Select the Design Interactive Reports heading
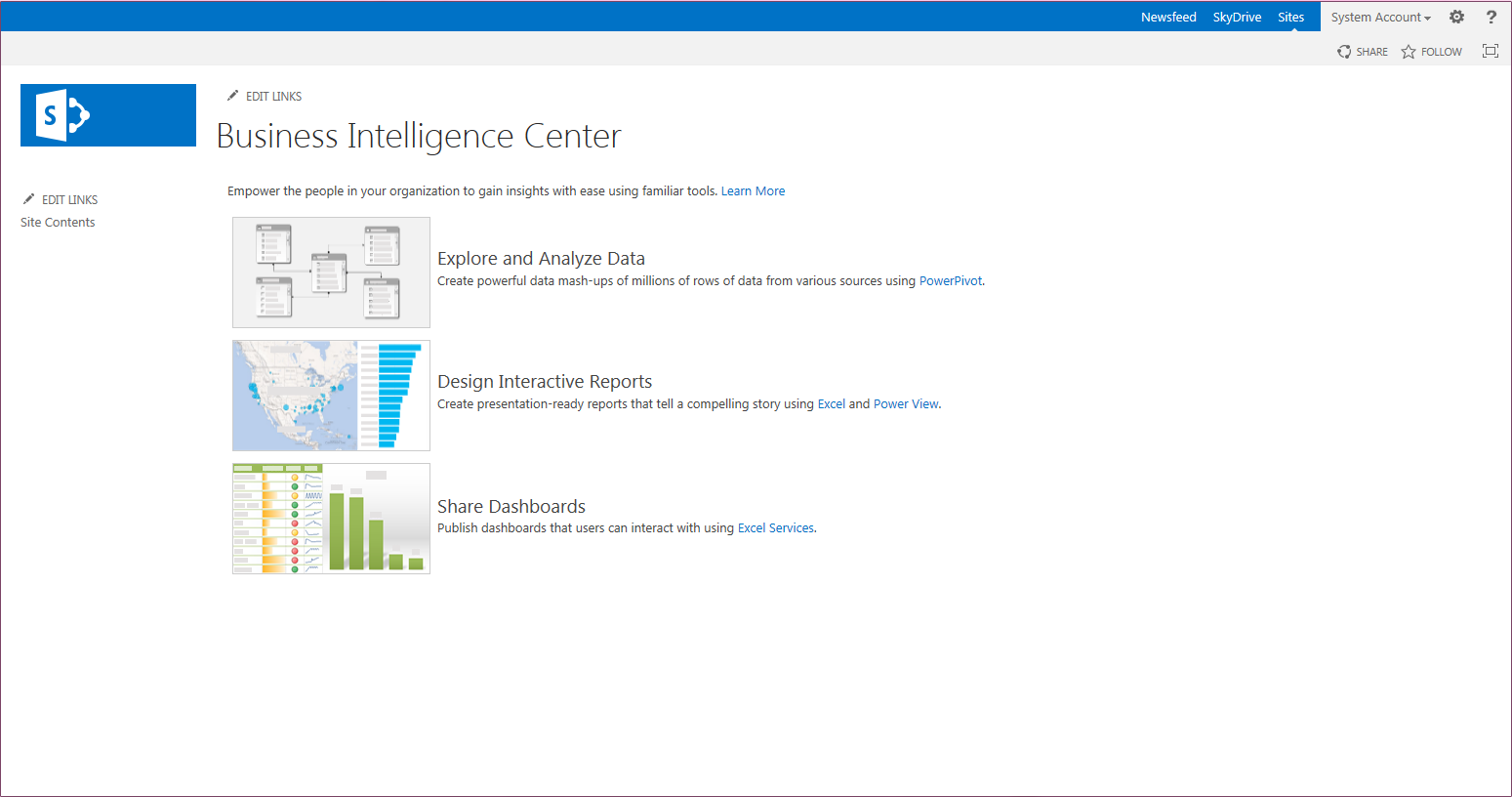 tap(545, 381)
